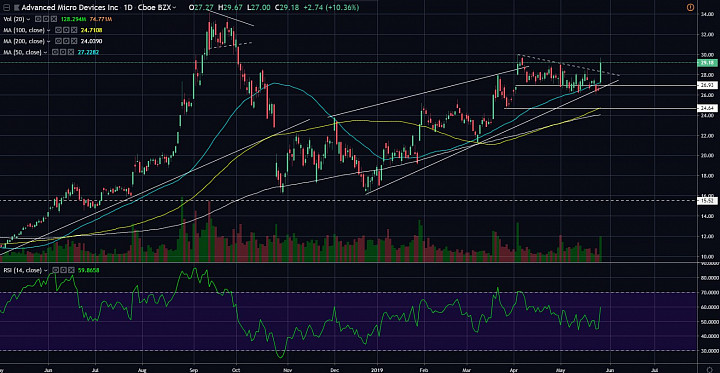Expand the MA (100, close) dropdown arrow

click(x=49, y=30)
